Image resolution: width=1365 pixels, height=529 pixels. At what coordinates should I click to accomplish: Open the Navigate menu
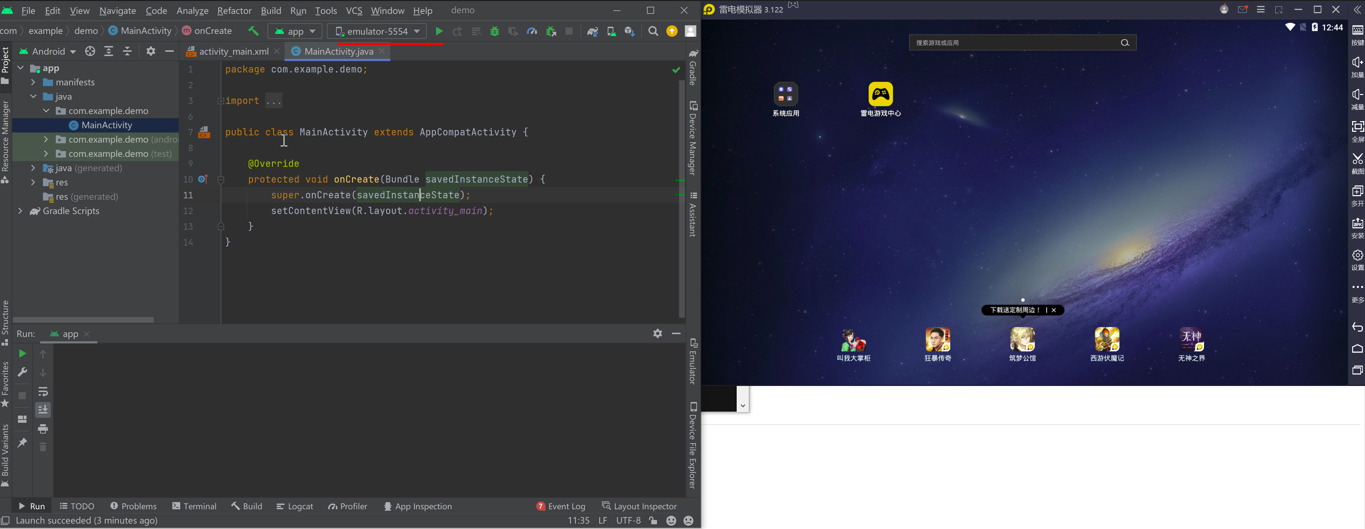tap(117, 11)
